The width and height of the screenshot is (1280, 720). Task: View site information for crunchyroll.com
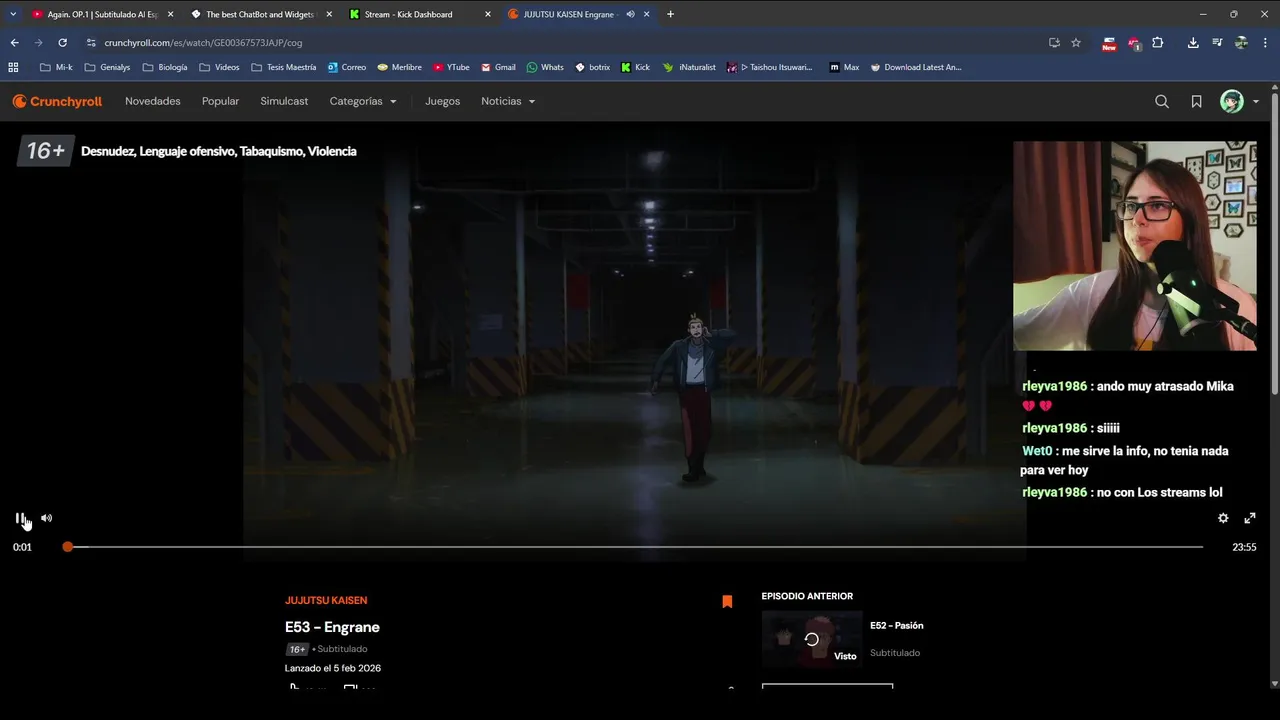point(91,42)
